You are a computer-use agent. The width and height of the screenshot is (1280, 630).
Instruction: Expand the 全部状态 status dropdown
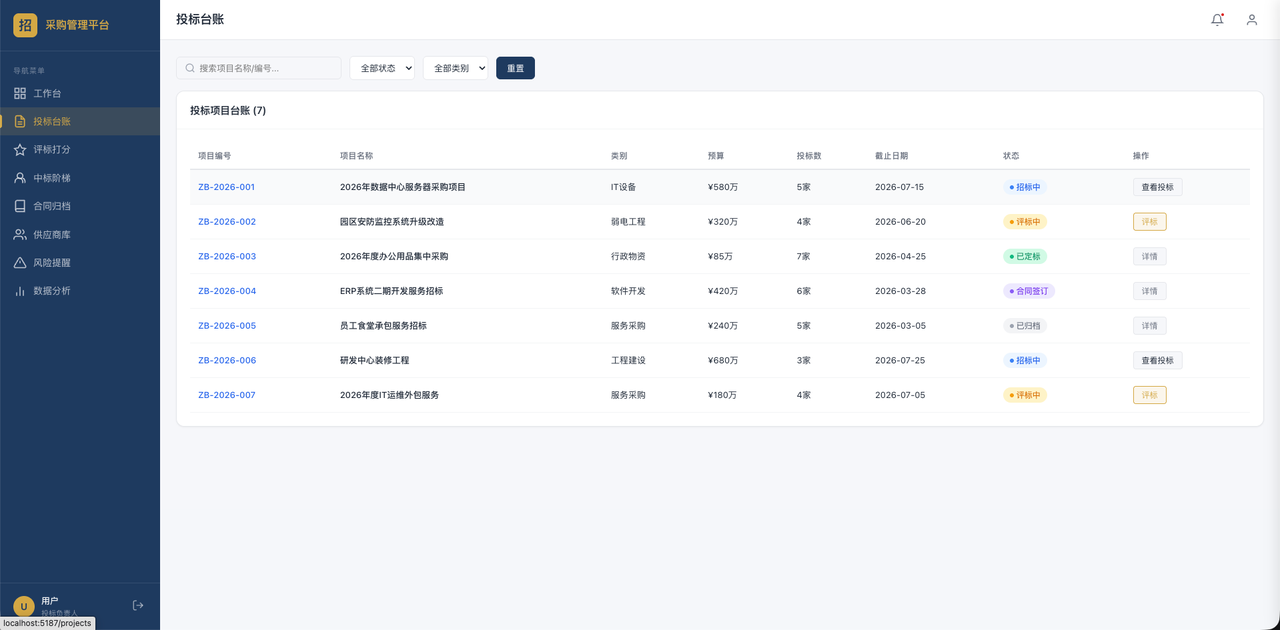(x=382, y=68)
